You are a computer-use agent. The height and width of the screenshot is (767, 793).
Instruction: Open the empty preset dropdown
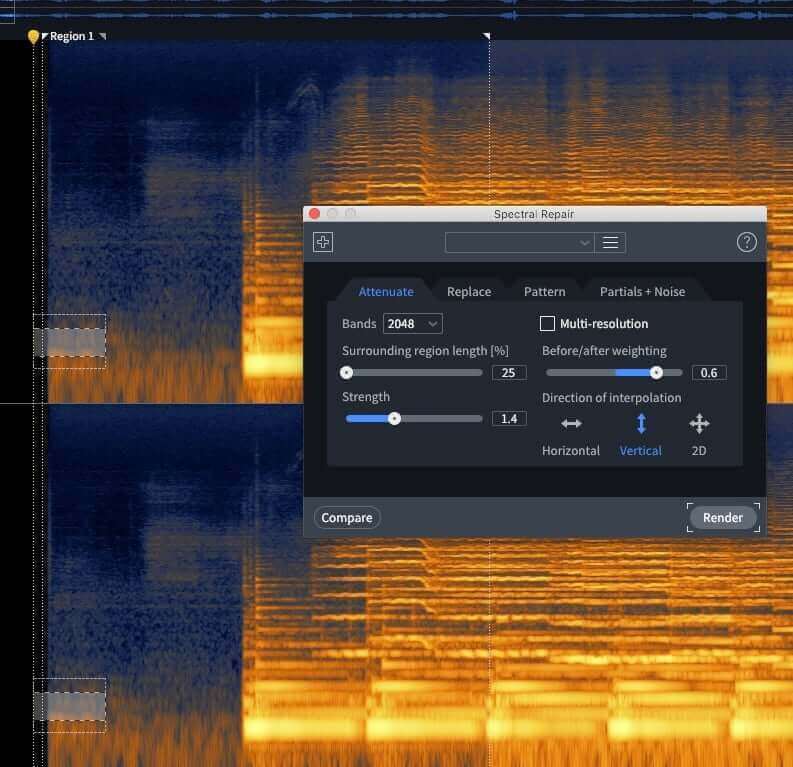click(519, 243)
